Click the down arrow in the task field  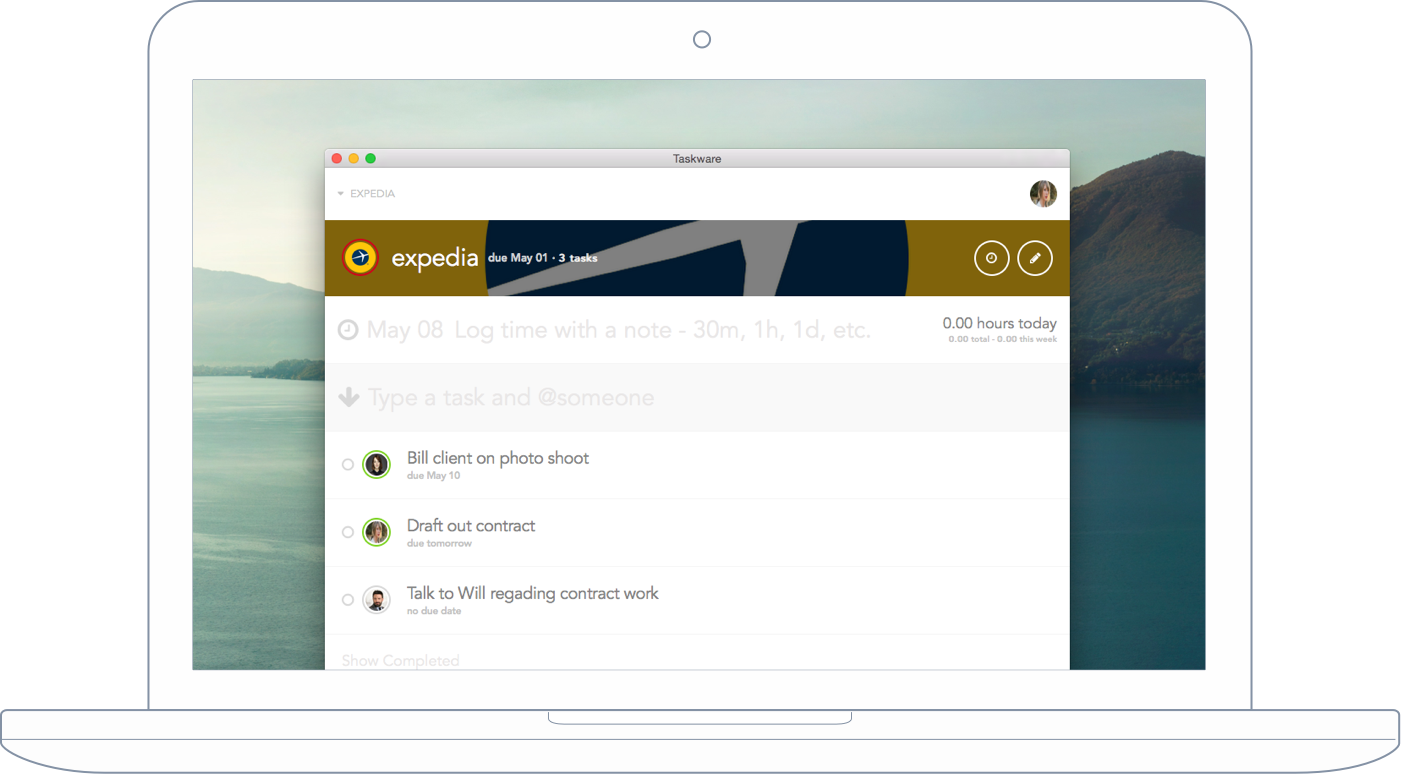[348, 397]
